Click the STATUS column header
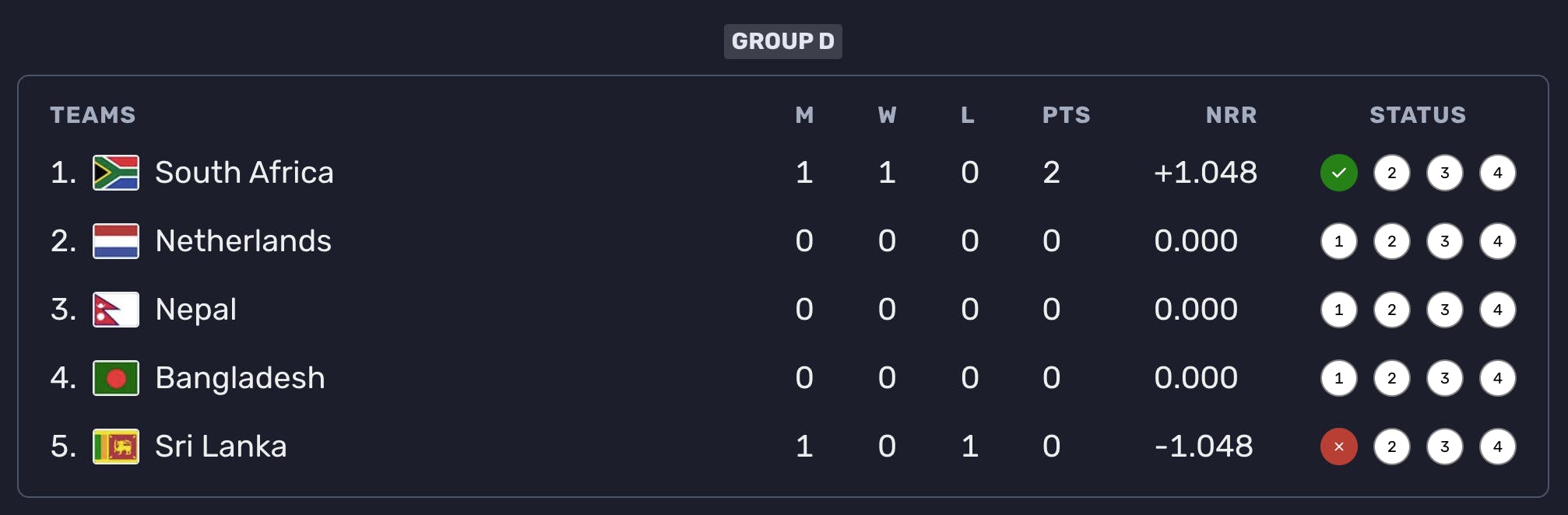Viewport: 1568px width, 515px height. (1417, 115)
